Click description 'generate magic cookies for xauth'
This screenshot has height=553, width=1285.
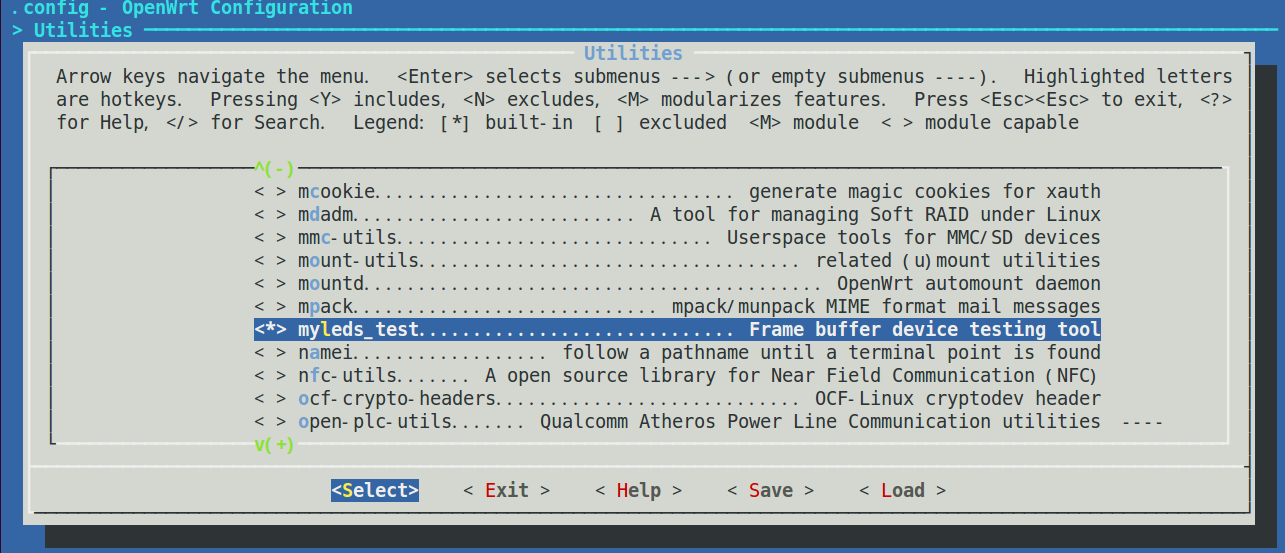(x=925, y=191)
